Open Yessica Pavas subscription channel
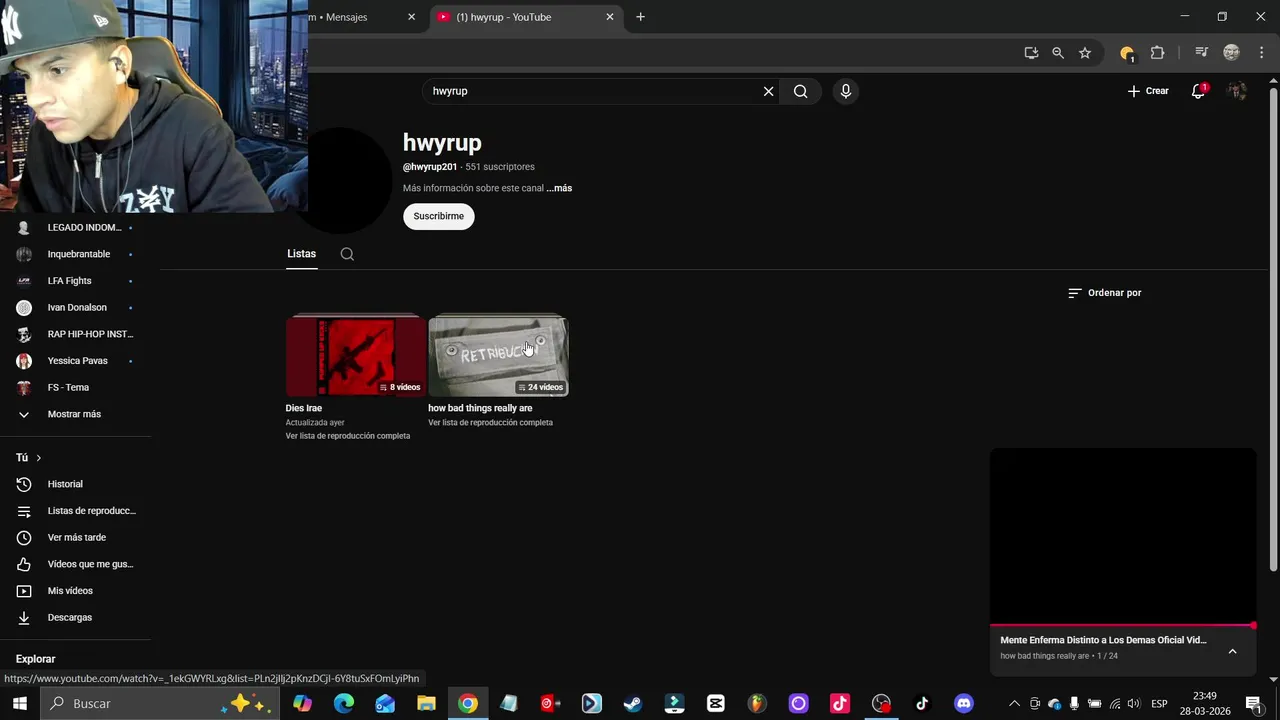1280x720 pixels. tap(76, 361)
